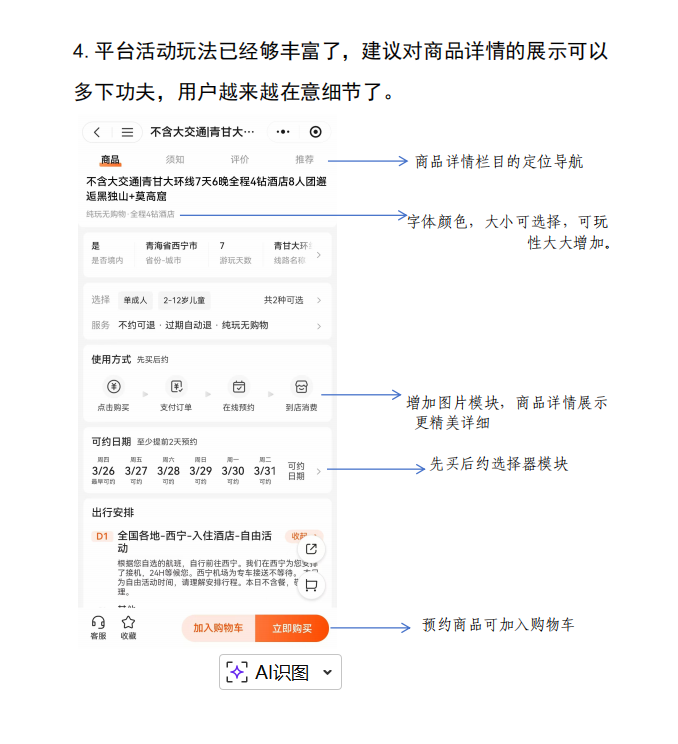
Task: Pick the 3/26 date
Action: [103, 471]
